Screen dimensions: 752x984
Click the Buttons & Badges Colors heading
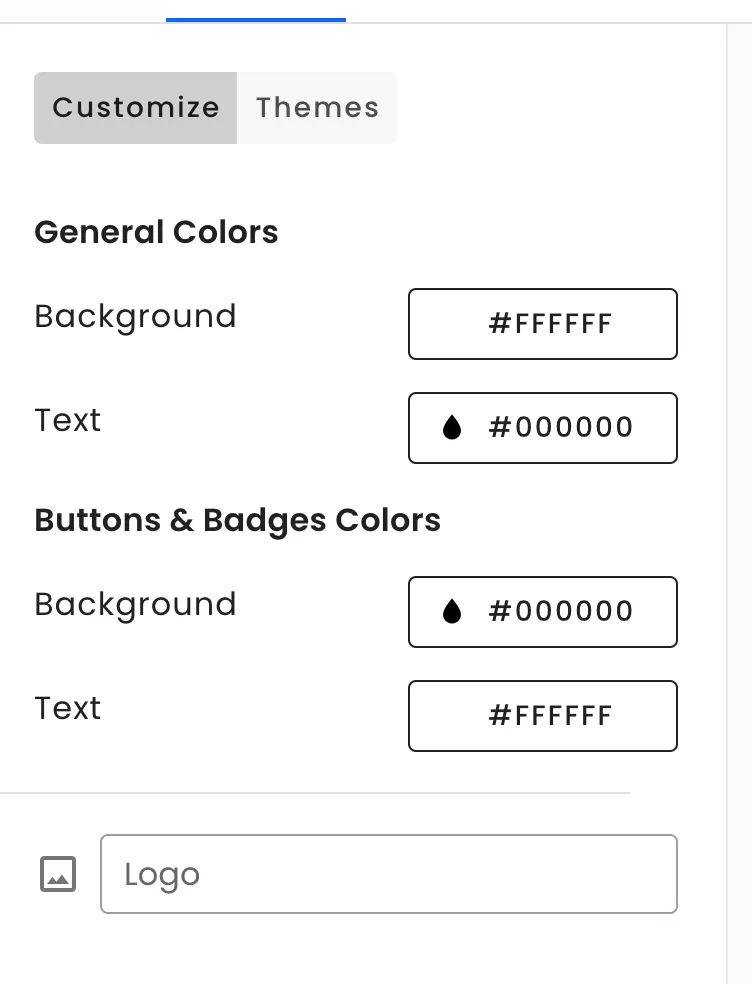point(237,520)
